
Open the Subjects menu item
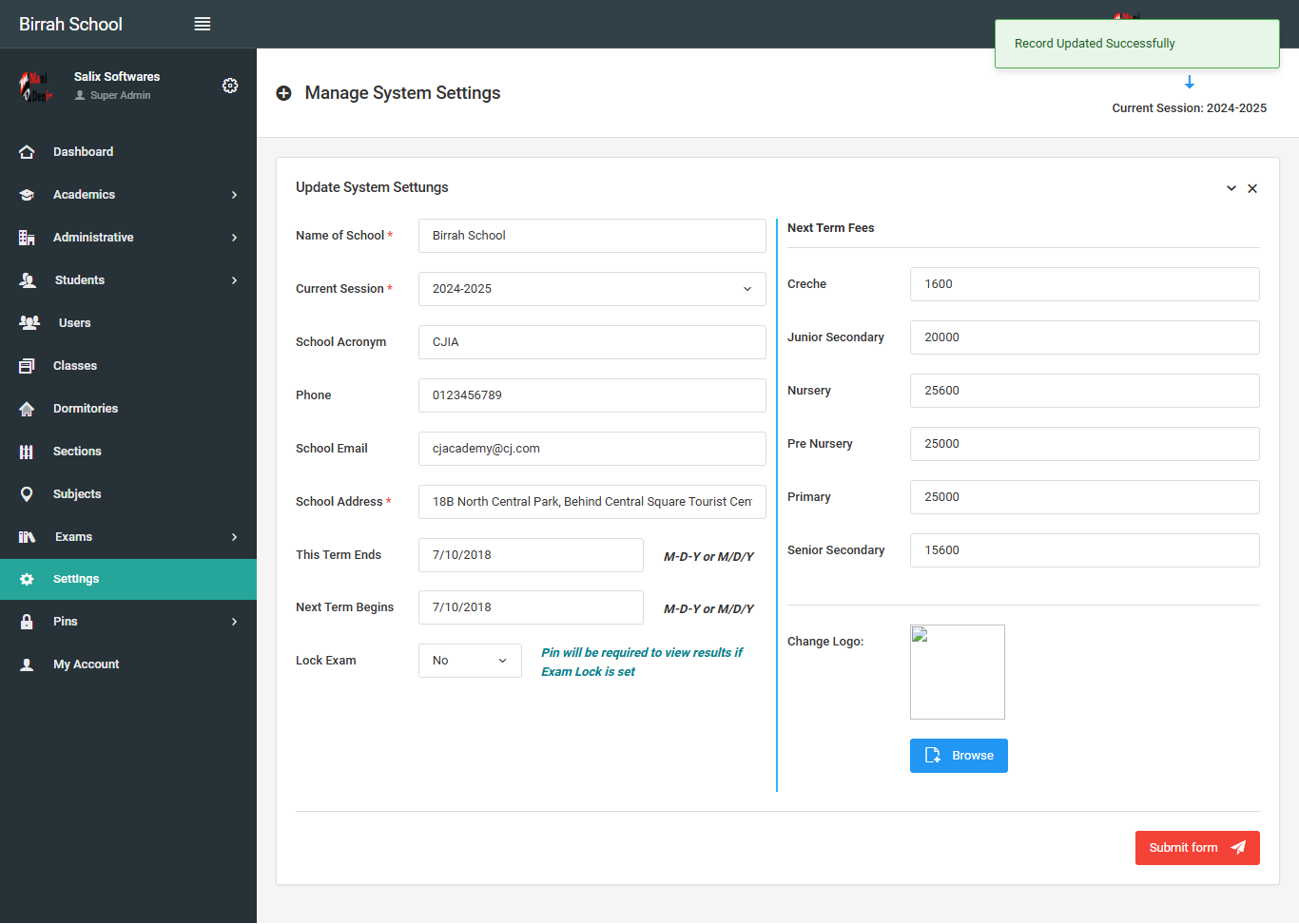(x=128, y=494)
